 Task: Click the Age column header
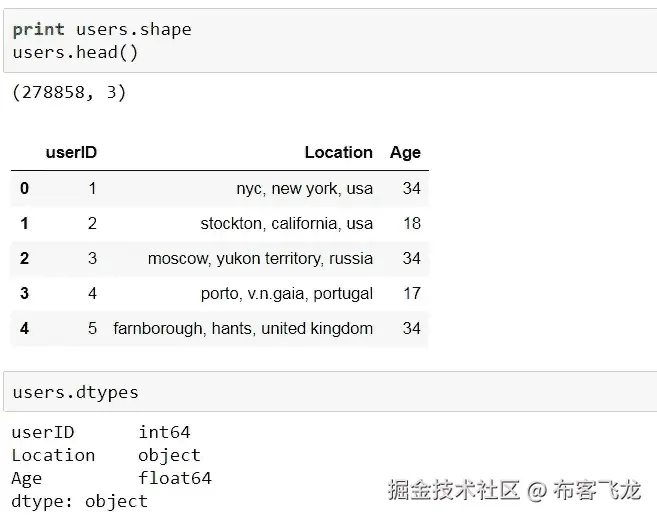(405, 153)
